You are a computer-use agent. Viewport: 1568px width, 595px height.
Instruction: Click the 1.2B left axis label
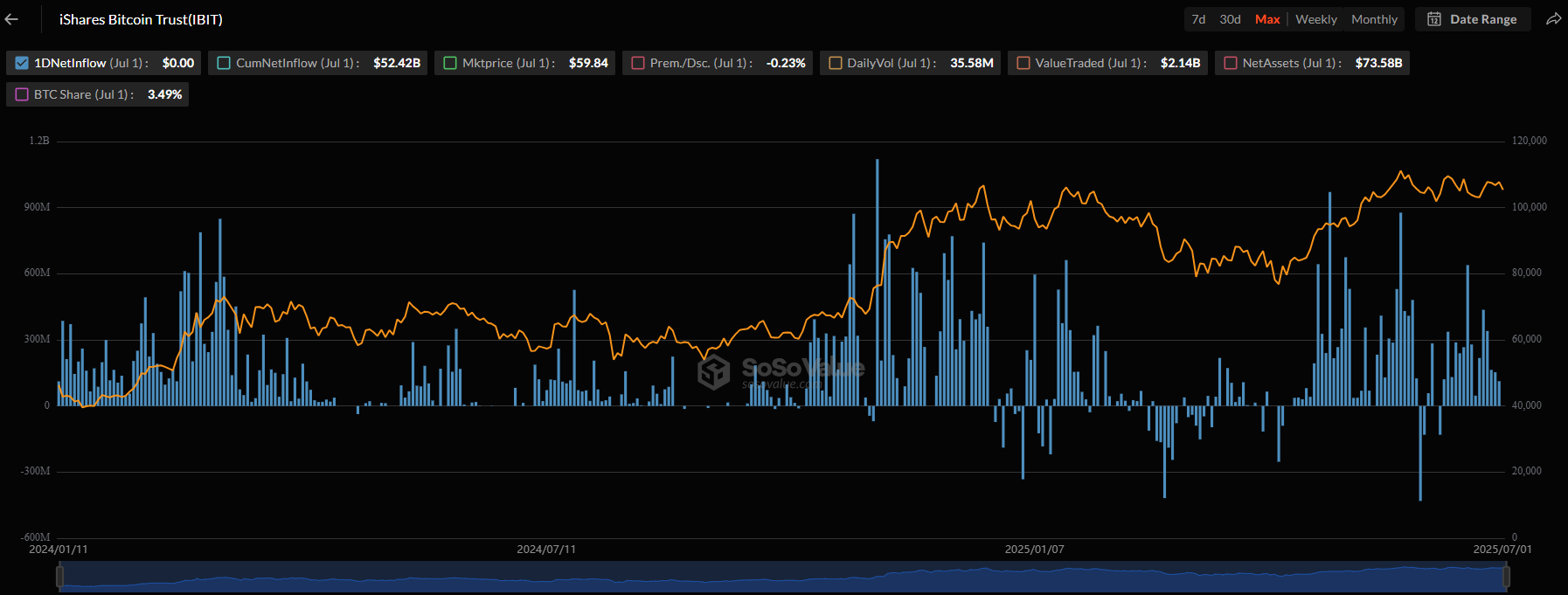pyautogui.click(x=39, y=141)
